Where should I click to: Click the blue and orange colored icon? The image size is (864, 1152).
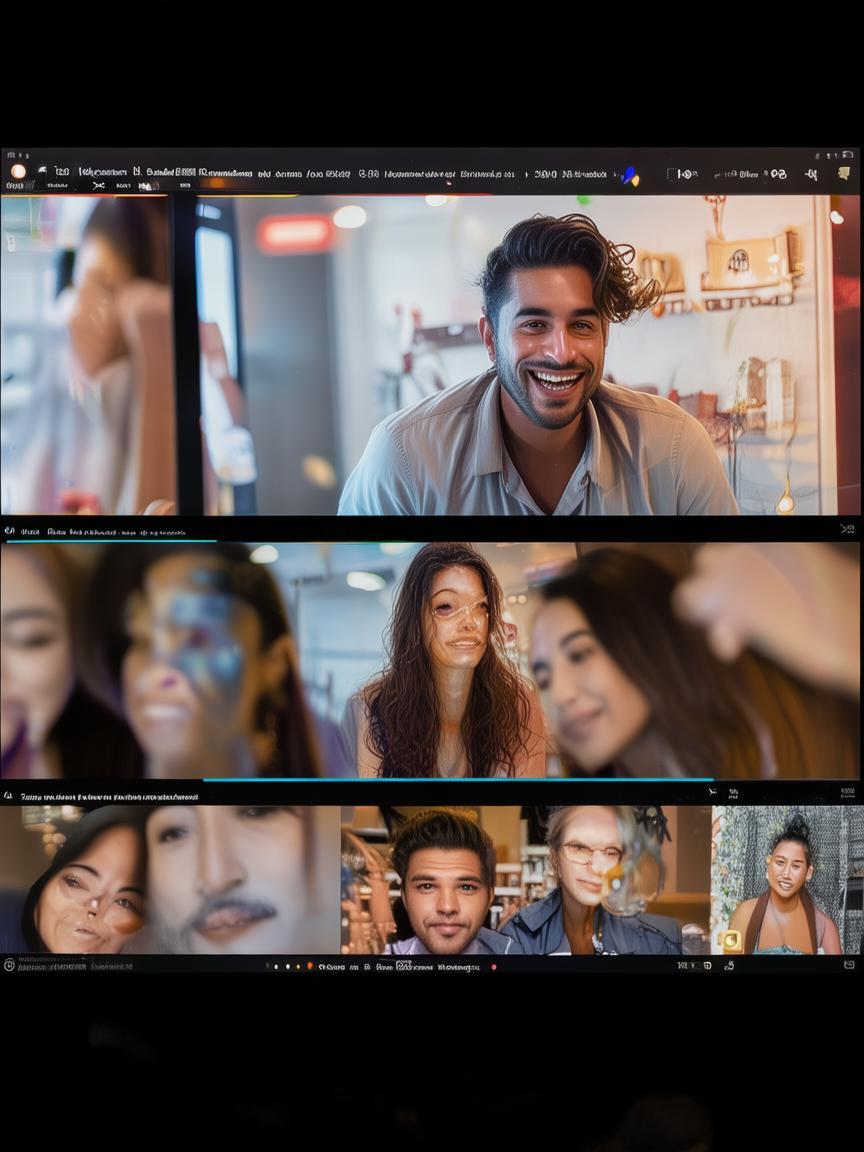pos(629,176)
